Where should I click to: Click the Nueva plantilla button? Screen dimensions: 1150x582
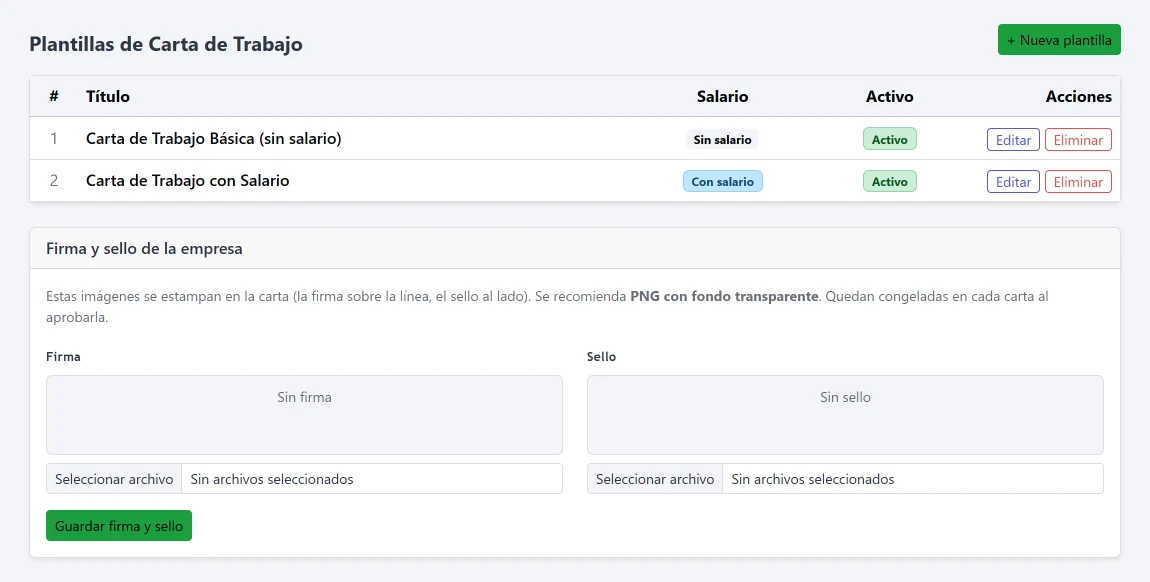[1059, 40]
